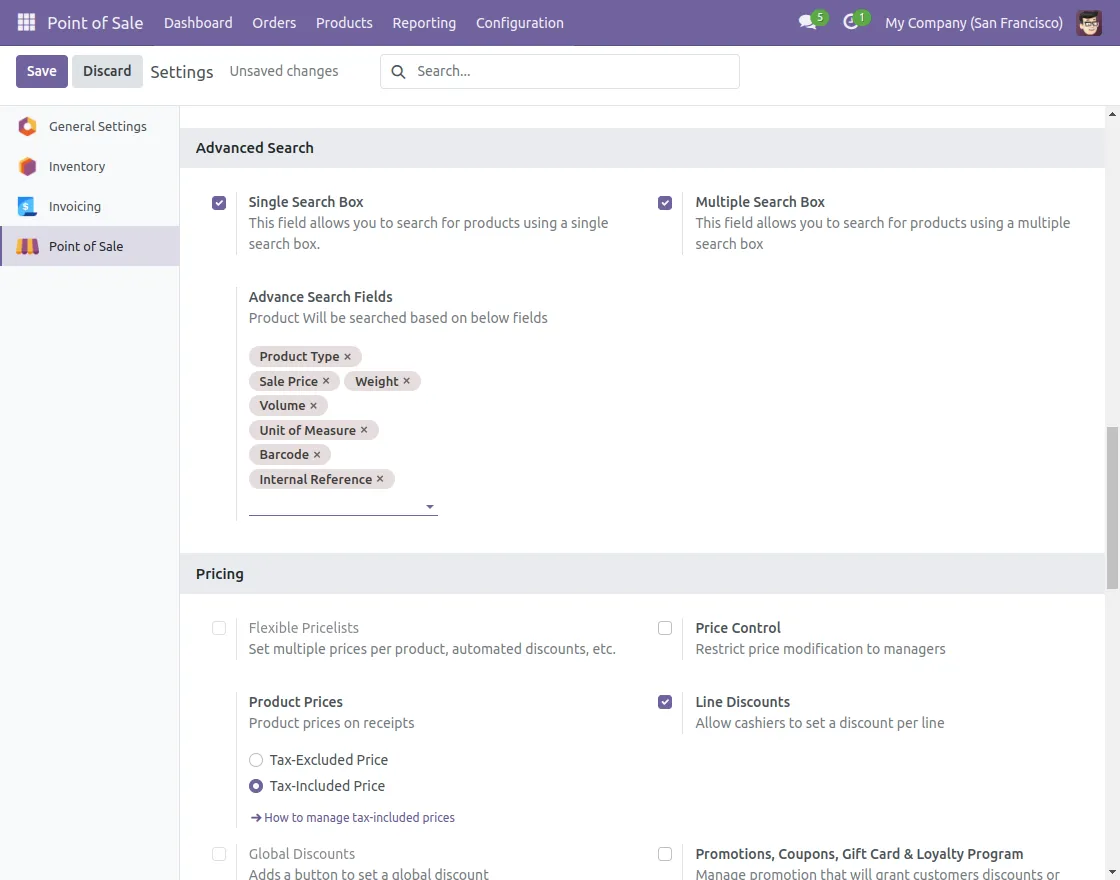Select the Invoicing sidebar icon

pyautogui.click(x=28, y=207)
